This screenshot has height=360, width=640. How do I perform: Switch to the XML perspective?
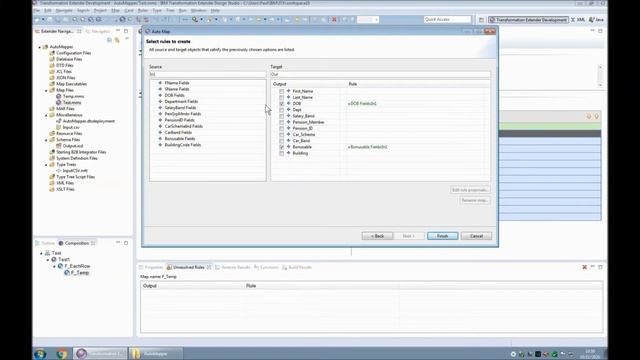pyautogui.click(x=578, y=20)
